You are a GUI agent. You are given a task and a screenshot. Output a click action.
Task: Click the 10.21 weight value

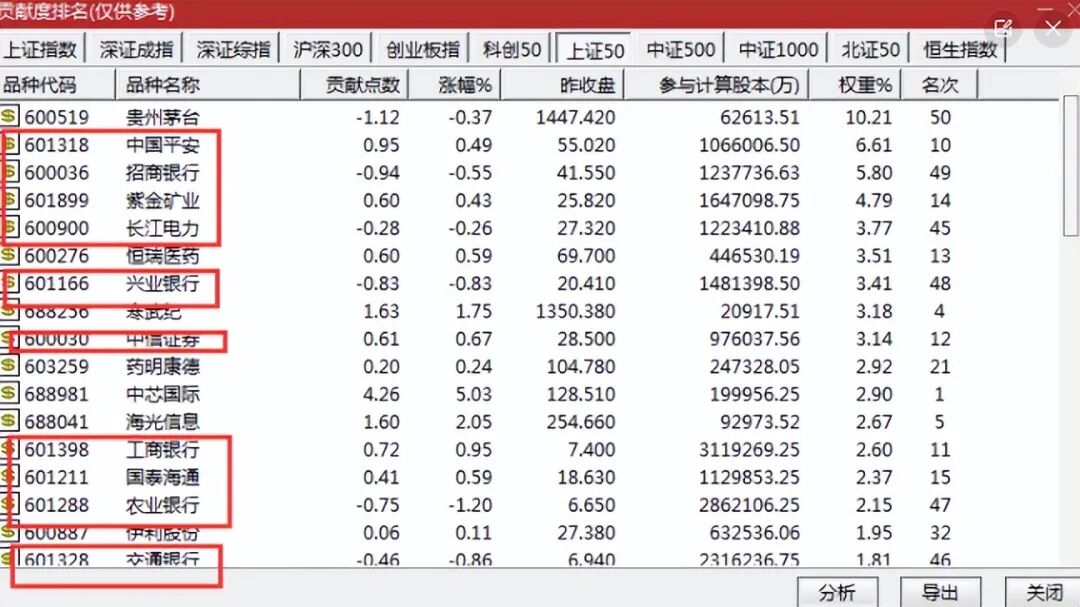tap(868, 117)
